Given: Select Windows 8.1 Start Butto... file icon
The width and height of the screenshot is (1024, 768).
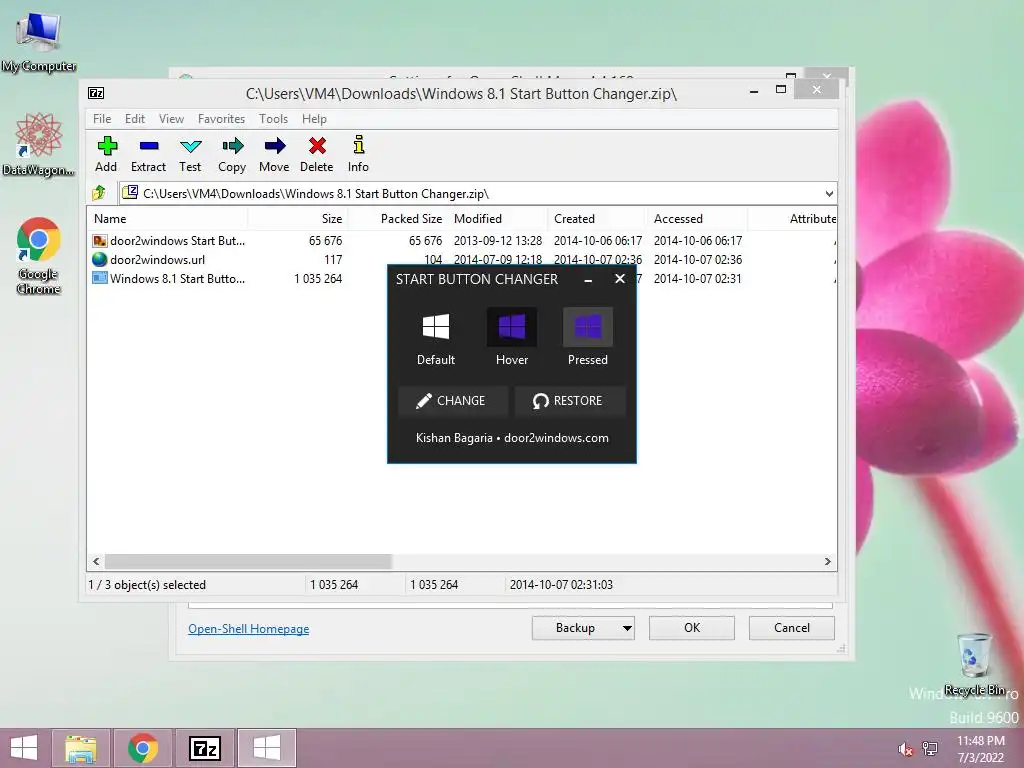Looking at the screenshot, I should click(x=100, y=279).
